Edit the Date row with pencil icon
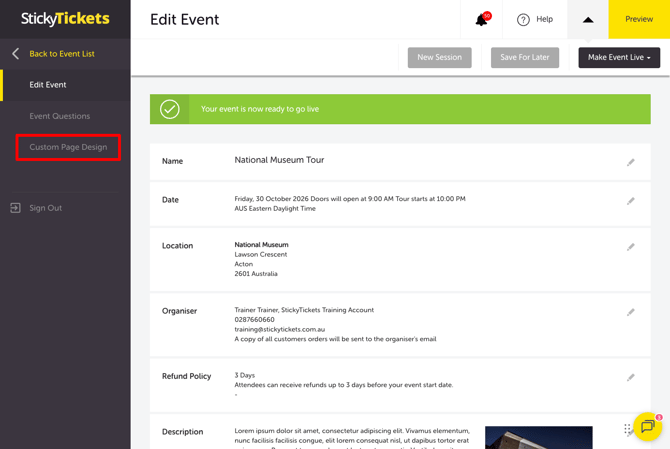670x449 pixels. tap(631, 201)
